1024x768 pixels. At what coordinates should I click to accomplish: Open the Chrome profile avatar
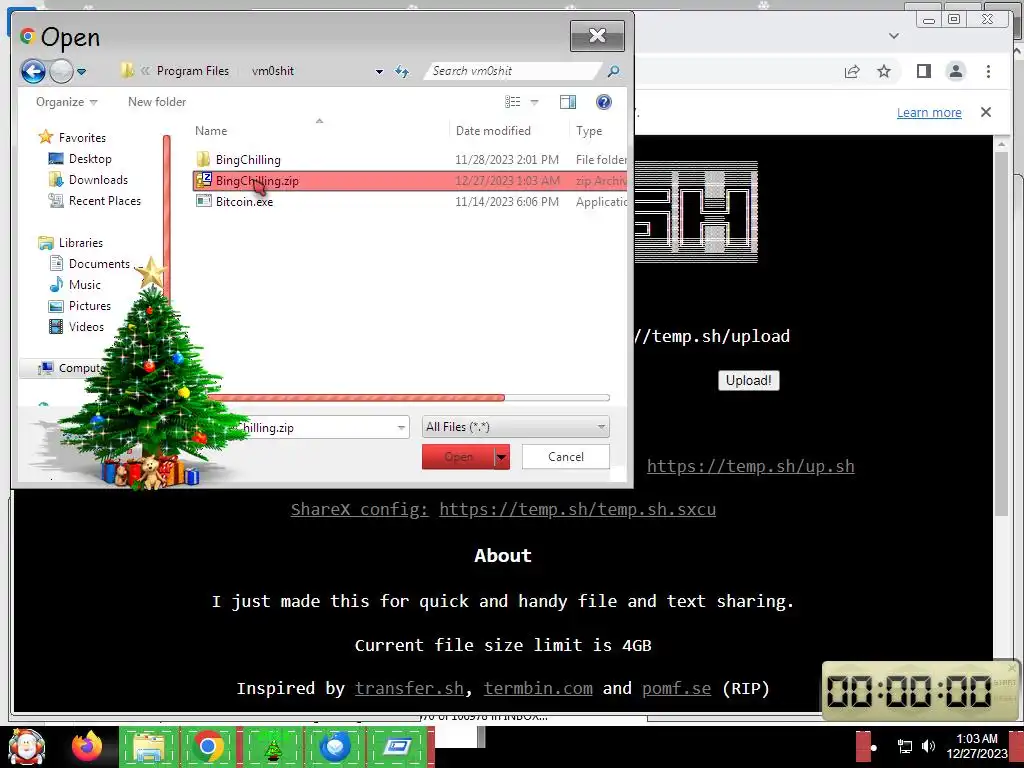tap(955, 71)
